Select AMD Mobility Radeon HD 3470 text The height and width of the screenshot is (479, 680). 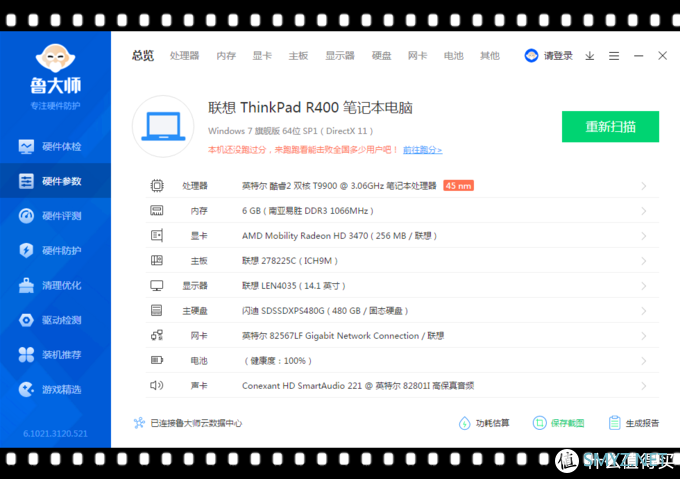click(339, 235)
